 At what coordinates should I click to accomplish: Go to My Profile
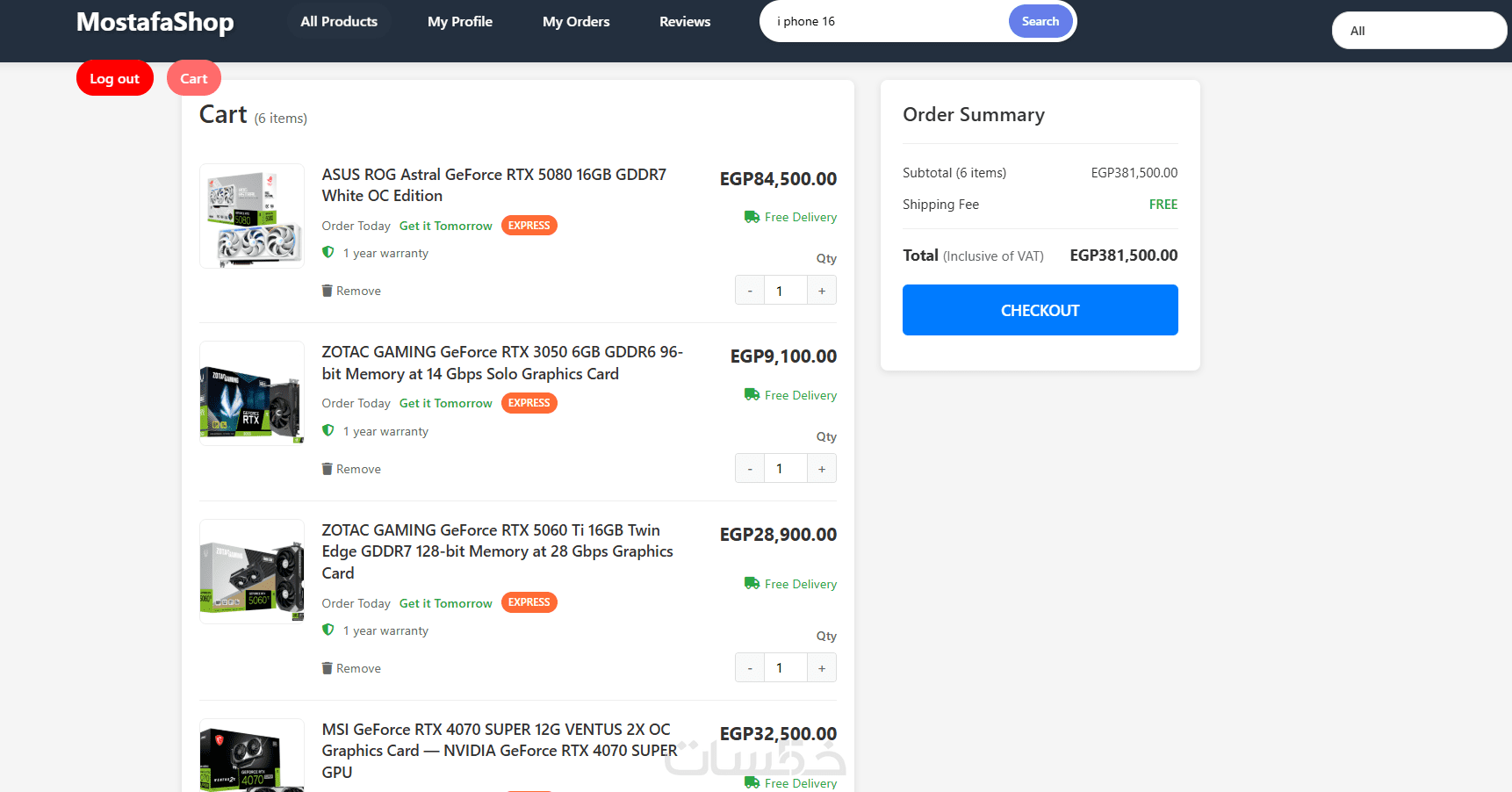pyautogui.click(x=460, y=22)
